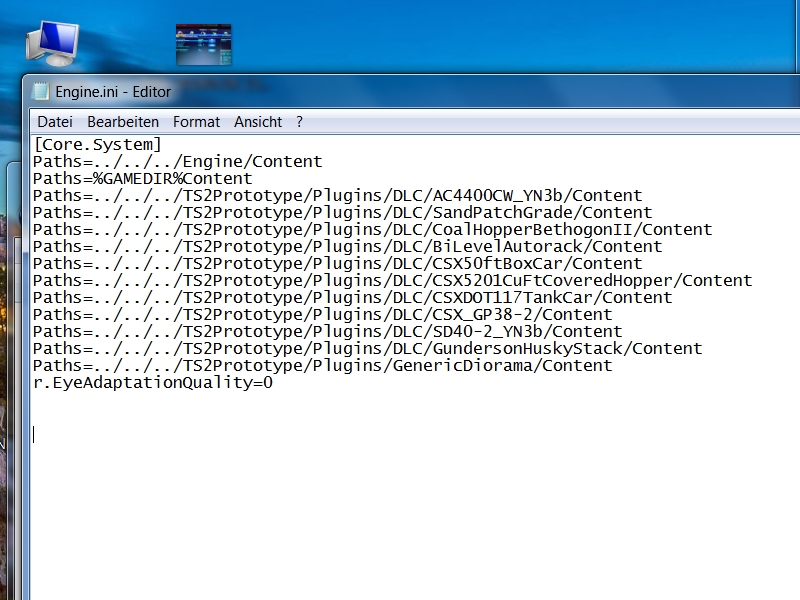Click the BiLevelAutorack path line

pos(347,246)
